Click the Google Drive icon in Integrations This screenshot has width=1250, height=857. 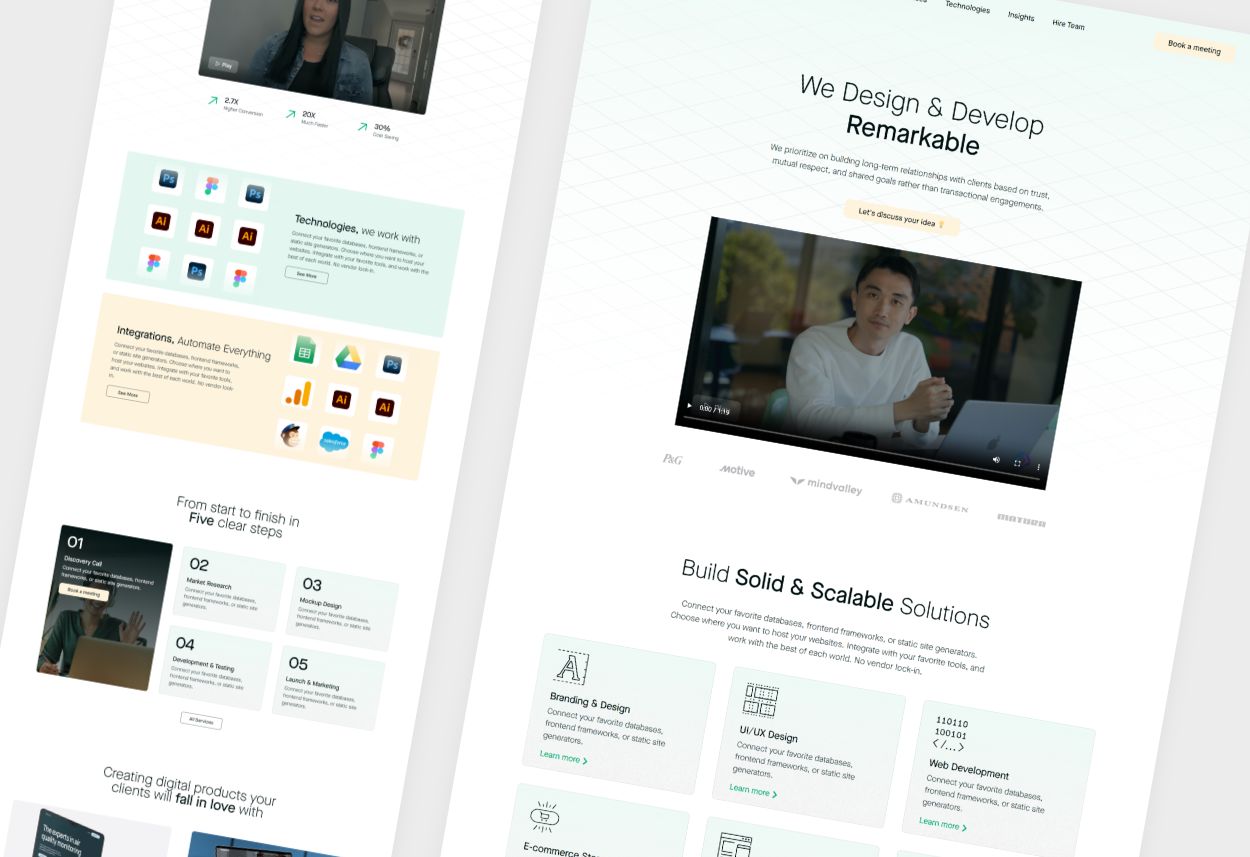348,357
